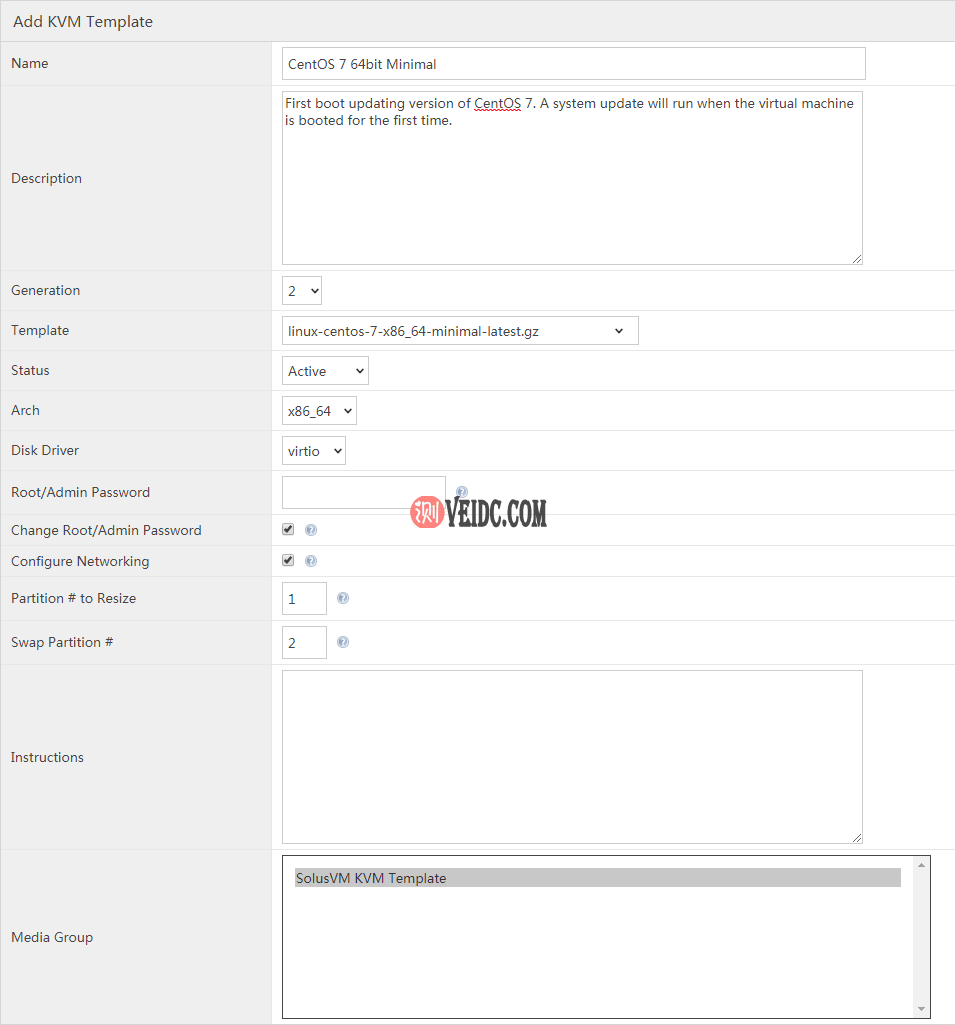Open help for Partition # to Resize
This screenshot has height=1025, width=956.
[x=342, y=598]
